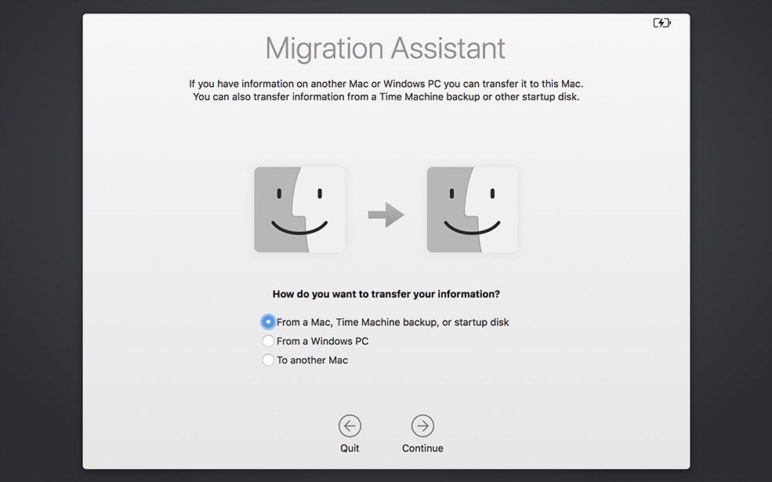
Task: Click the Continue forward-arrow circle icon
Action: pos(422,426)
